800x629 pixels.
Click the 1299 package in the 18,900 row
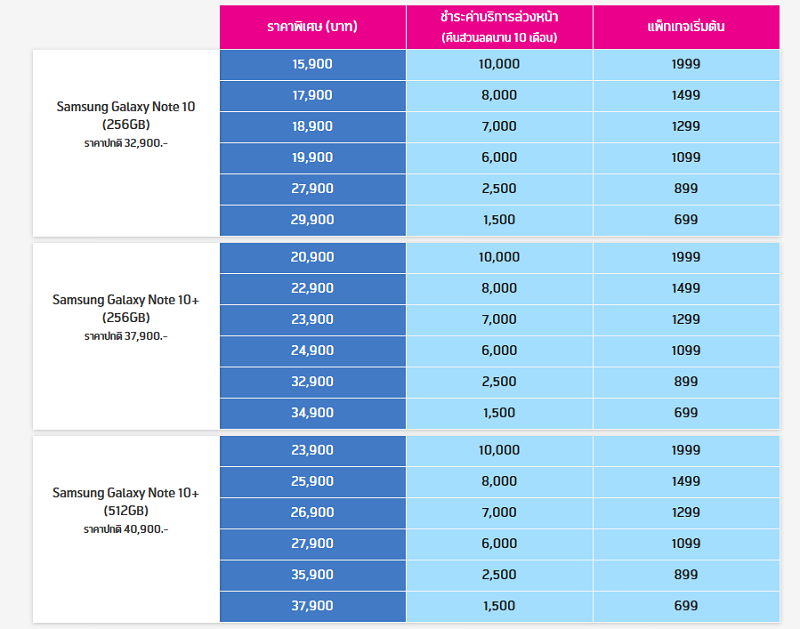pos(686,127)
